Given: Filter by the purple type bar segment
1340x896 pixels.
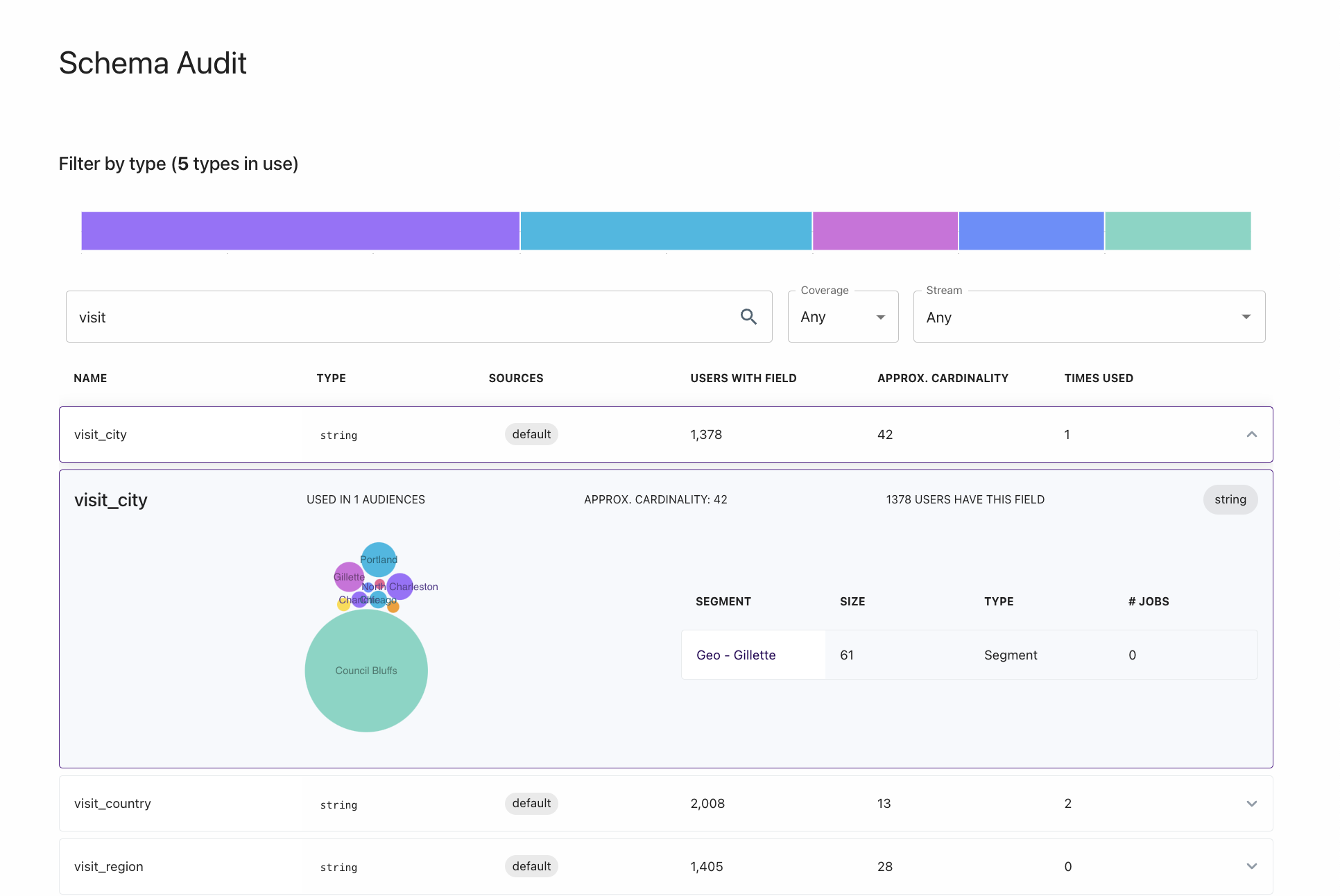Looking at the screenshot, I should click(300, 231).
